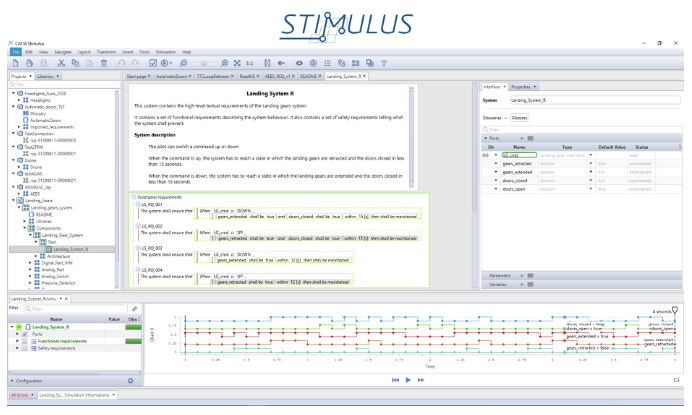The width and height of the screenshot is (692, 415).
Task: Click the Zoom out magnifier icon
Action: tap(184, 63)
